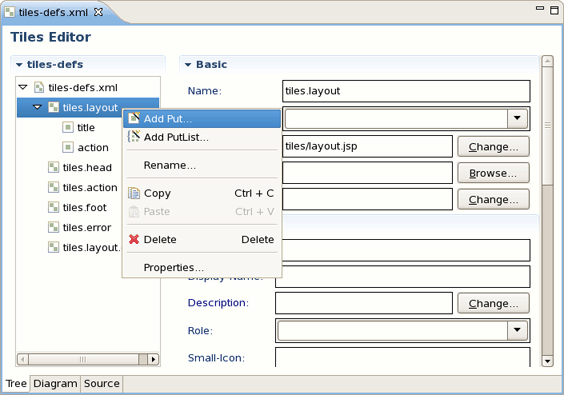
Task: Click the tree scroll left arrow
Action: (23, 359)
